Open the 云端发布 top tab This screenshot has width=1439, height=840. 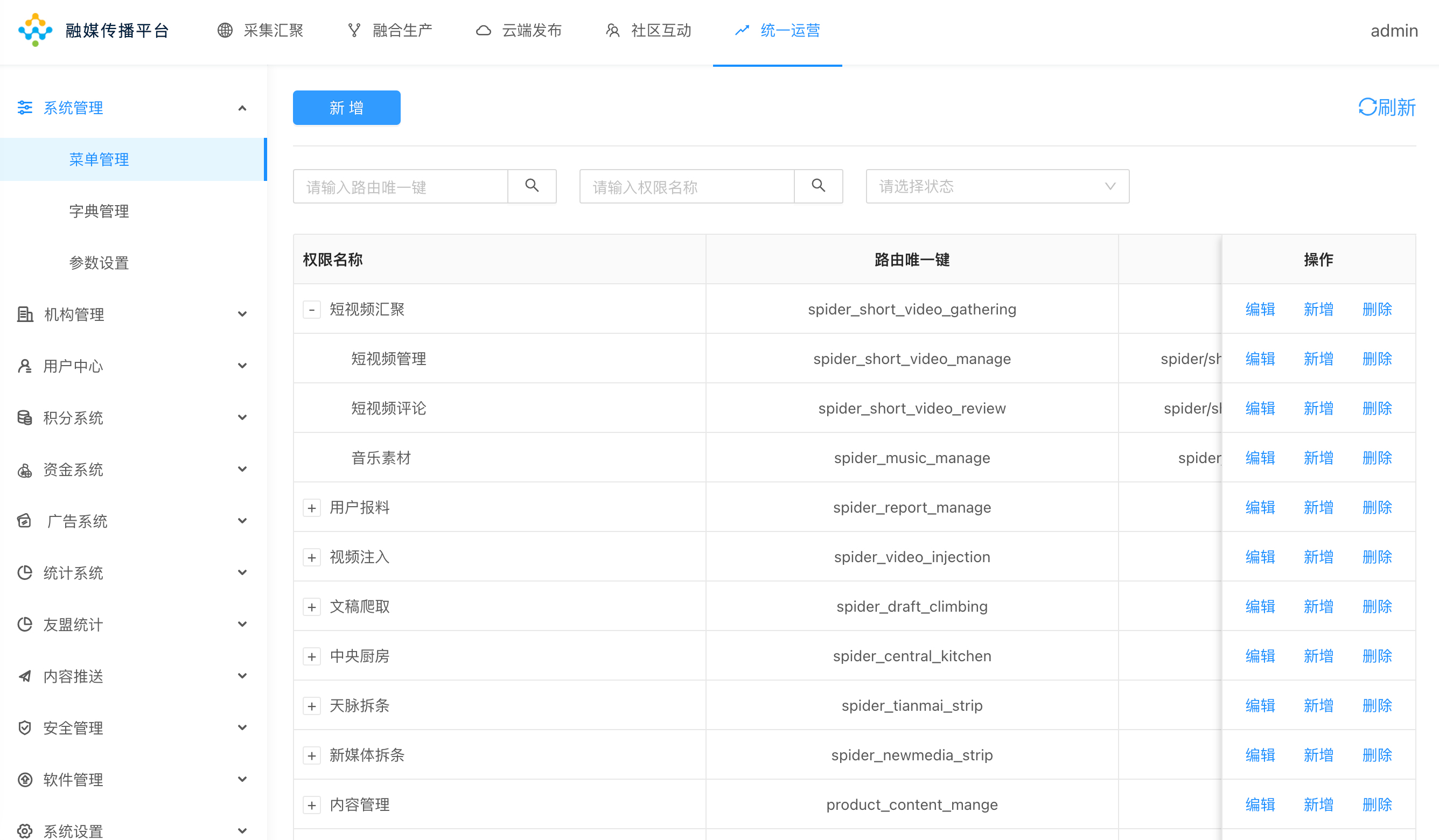pyautogui.click(x=519, y=30)
